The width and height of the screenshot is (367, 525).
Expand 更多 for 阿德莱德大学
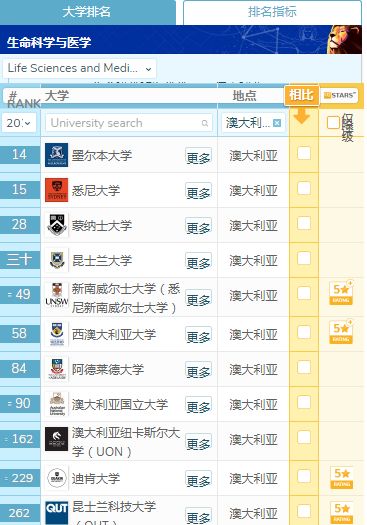[x=198, y=371]
